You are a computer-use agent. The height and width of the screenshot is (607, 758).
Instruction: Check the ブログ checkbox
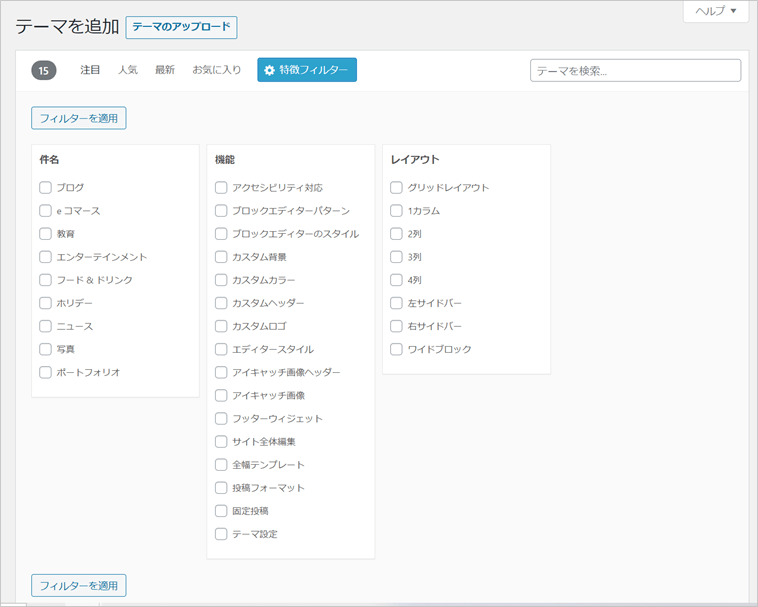[46, 188]
